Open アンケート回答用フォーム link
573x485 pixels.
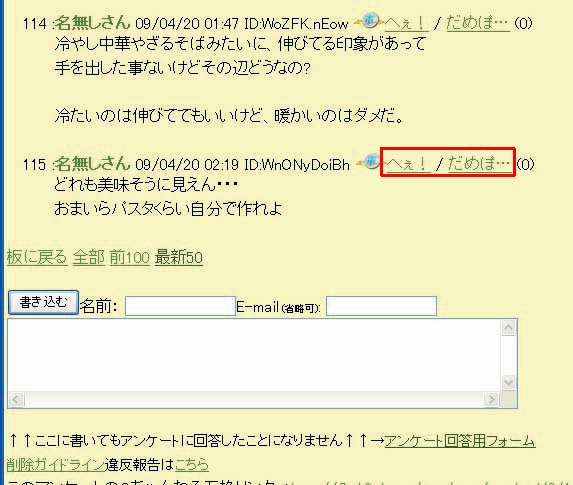460,441
